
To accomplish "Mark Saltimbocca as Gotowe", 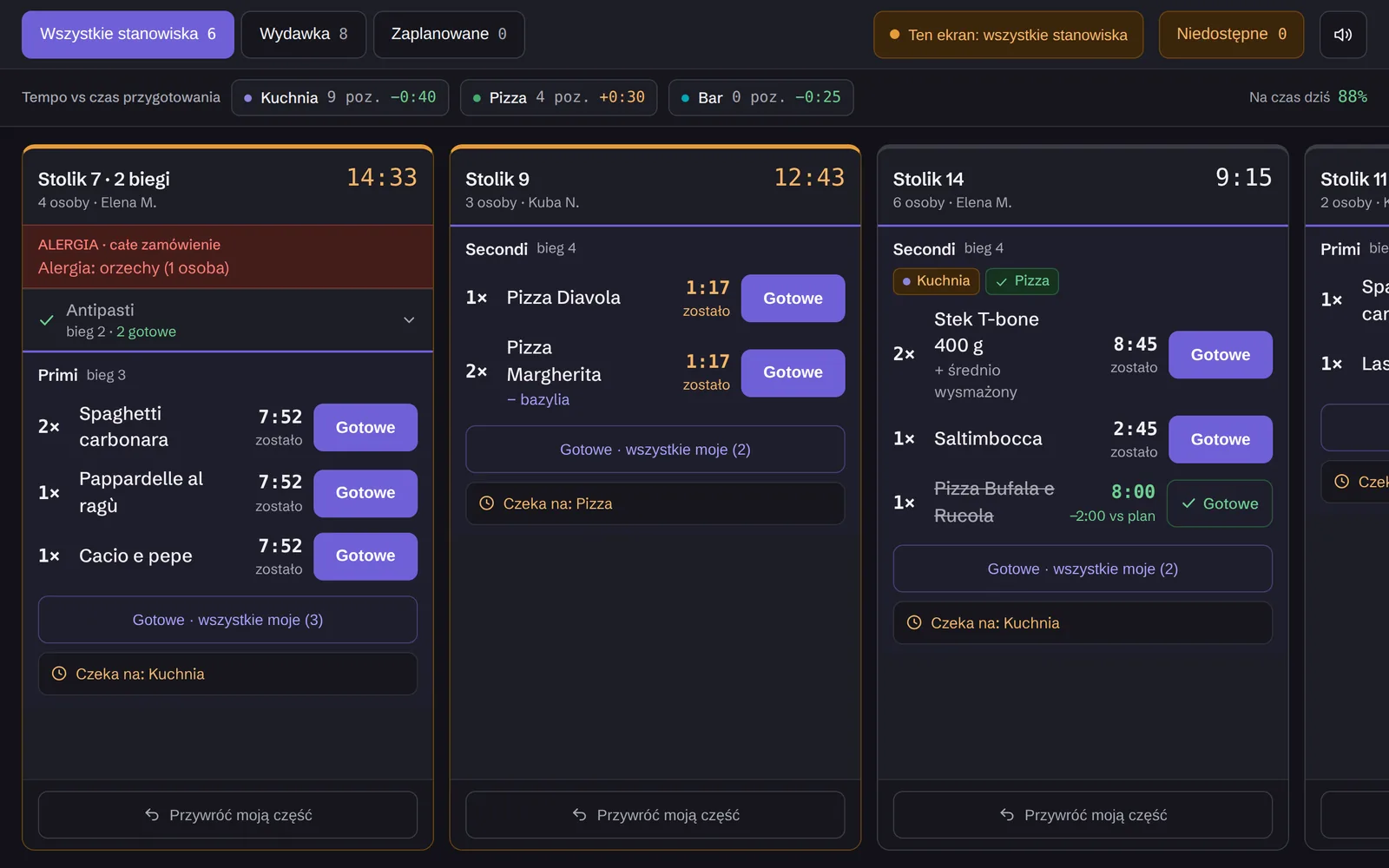I will (x=1221, y=439).
